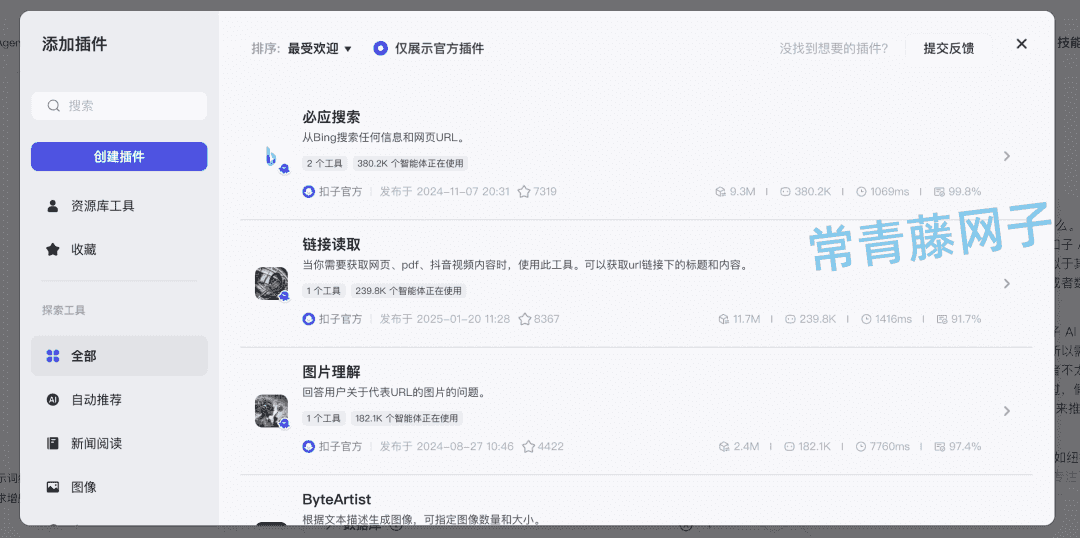This screenshot has height=538, width=1080.
Task: Click the 380.2K bot count icon
Action: [x=785, y=192]
